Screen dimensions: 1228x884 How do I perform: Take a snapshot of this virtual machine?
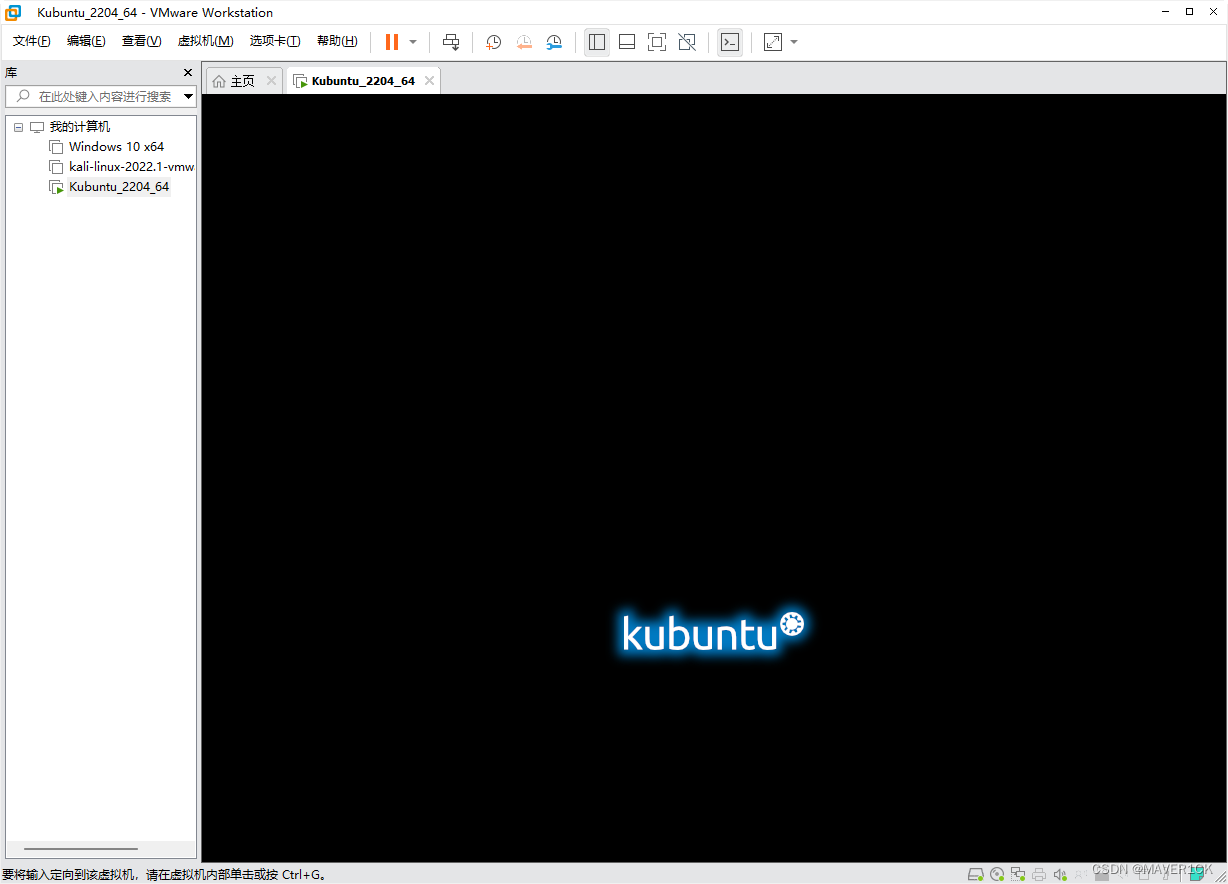click(x=493, y=42)
